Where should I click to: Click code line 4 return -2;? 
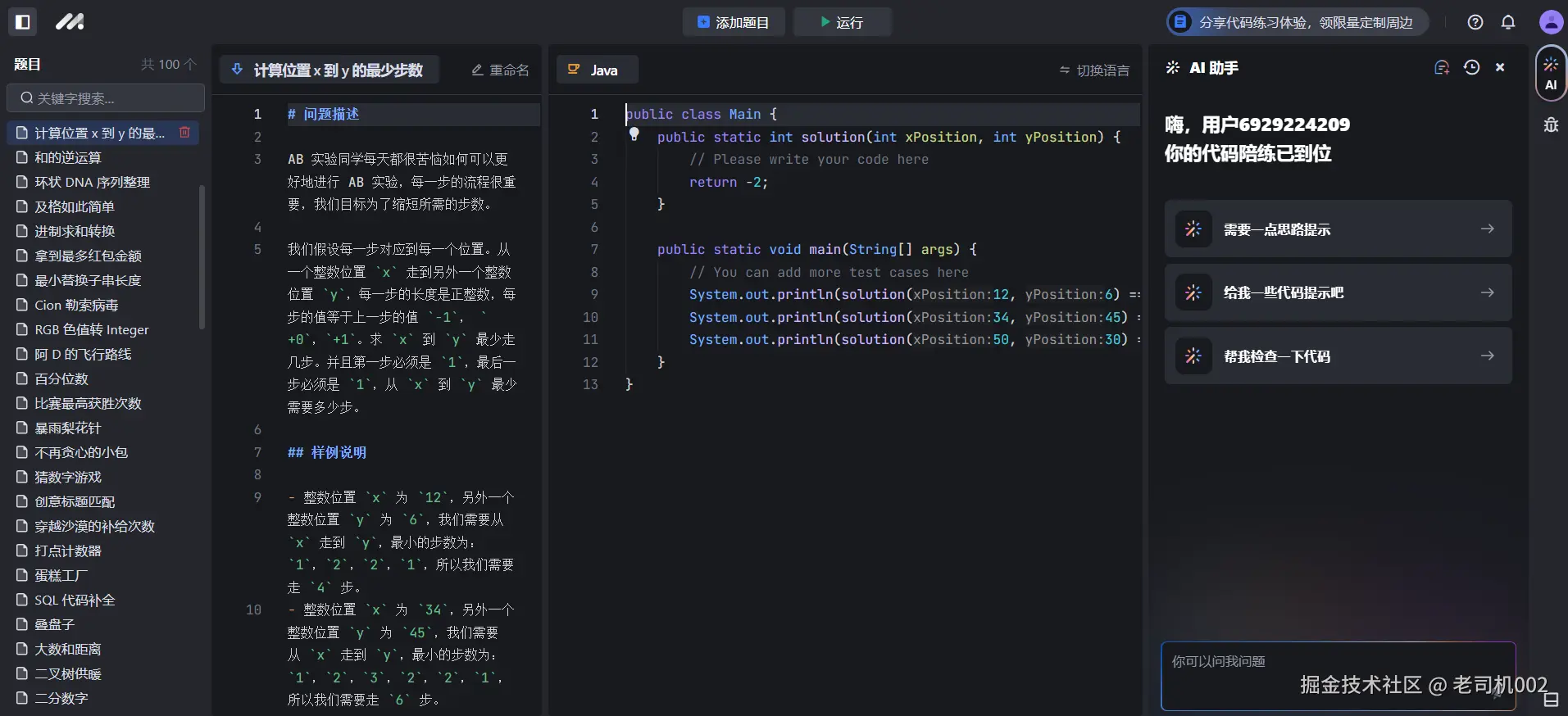click(728, 182)
